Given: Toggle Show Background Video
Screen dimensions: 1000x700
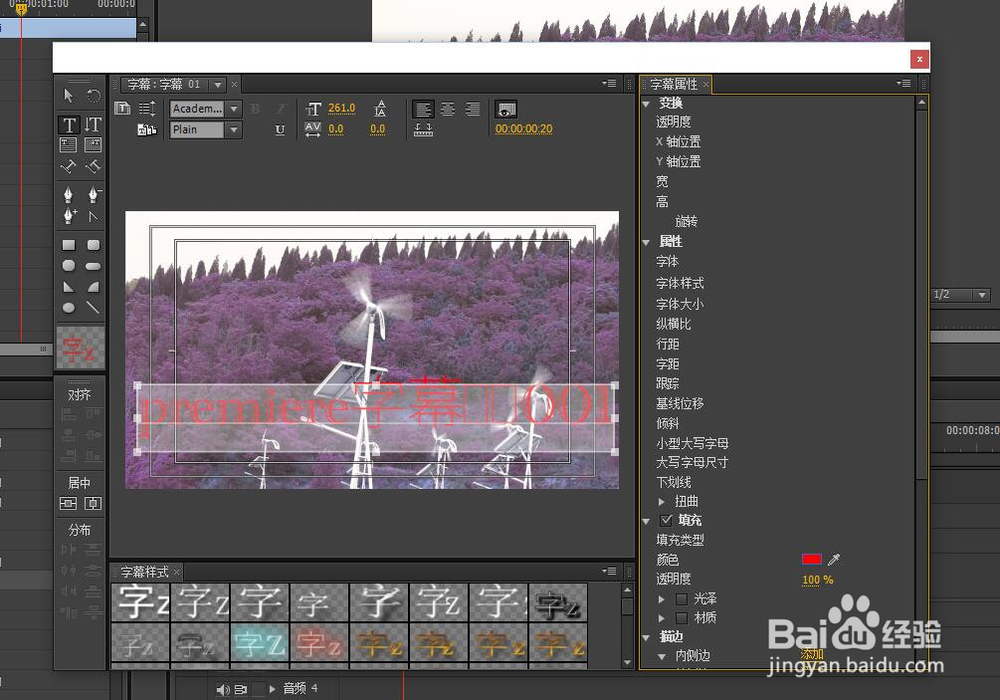Looking at the screenshot, I should pyautogui.click(x=506, y=110).
